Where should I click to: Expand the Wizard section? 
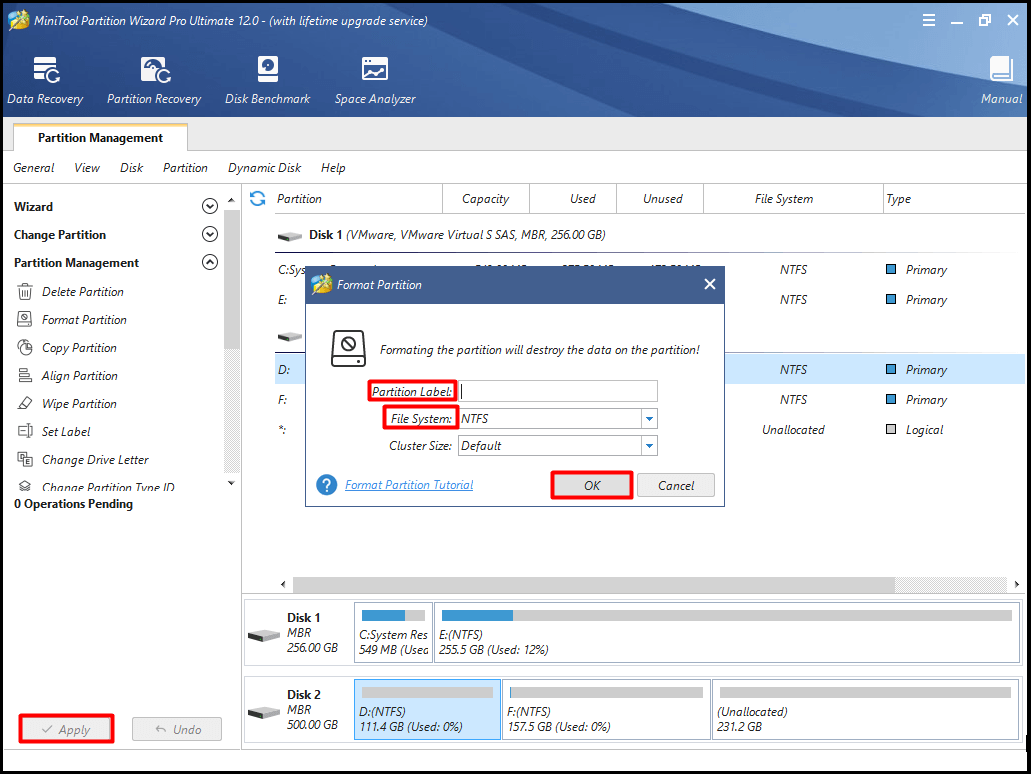(x=210, y=206)
